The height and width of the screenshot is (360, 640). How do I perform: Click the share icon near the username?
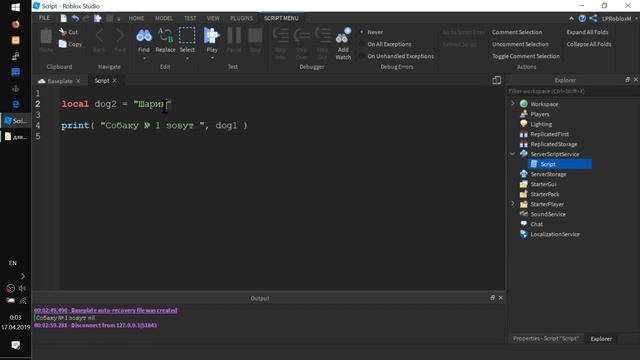593,18
